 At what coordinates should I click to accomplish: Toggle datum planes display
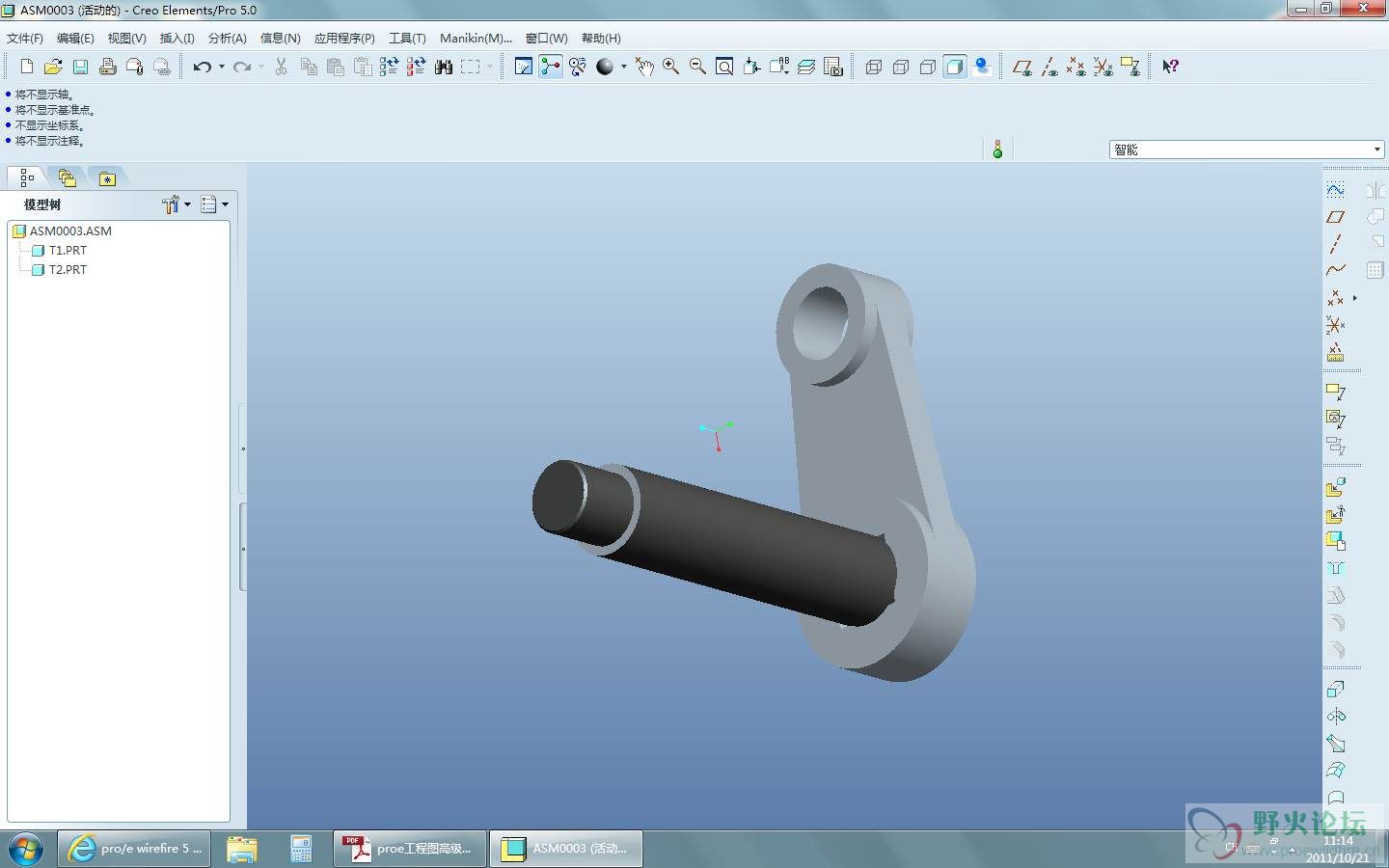(x=1022, y=67)
